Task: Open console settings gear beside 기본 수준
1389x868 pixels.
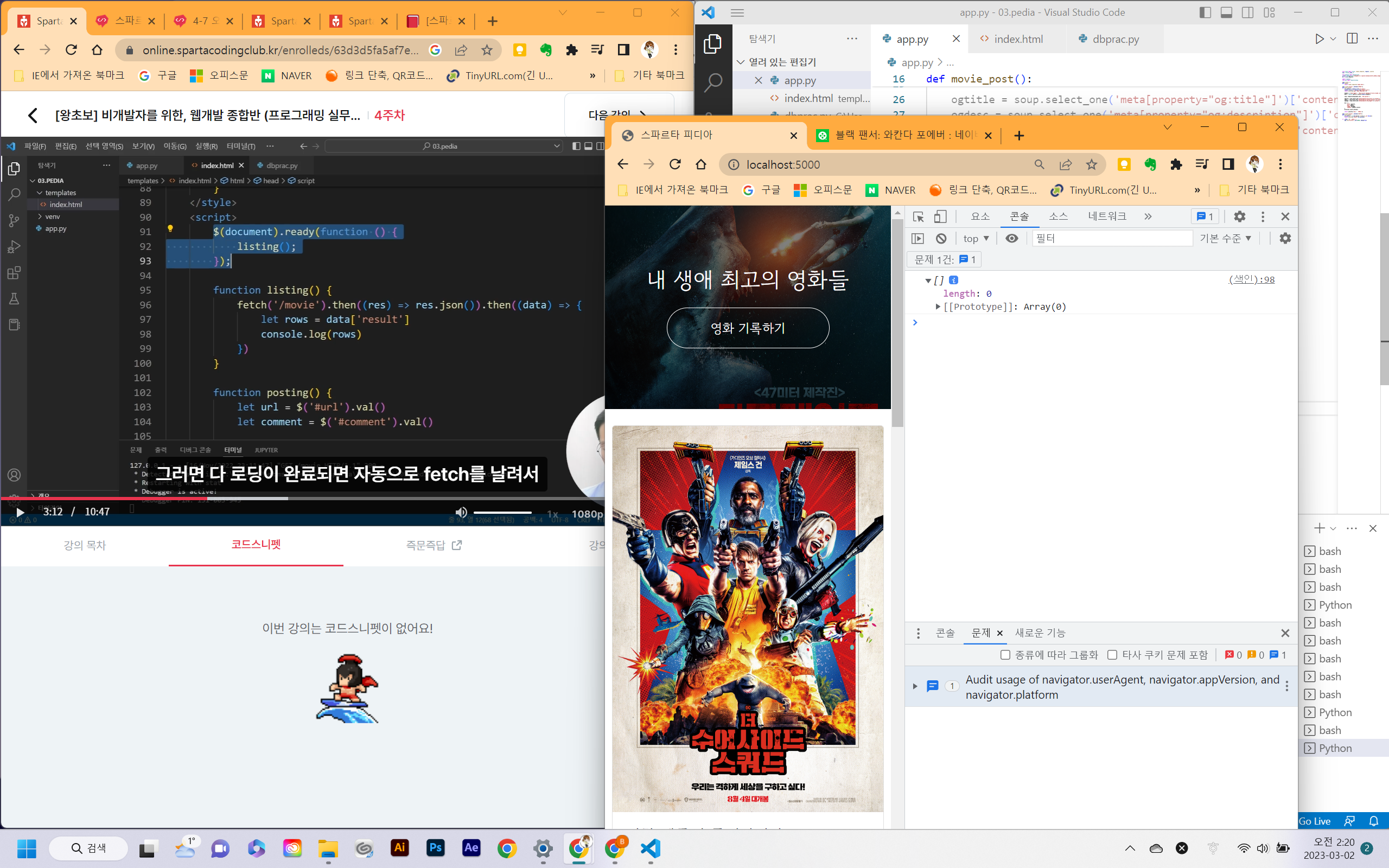Action: [x=1285, y=238]
